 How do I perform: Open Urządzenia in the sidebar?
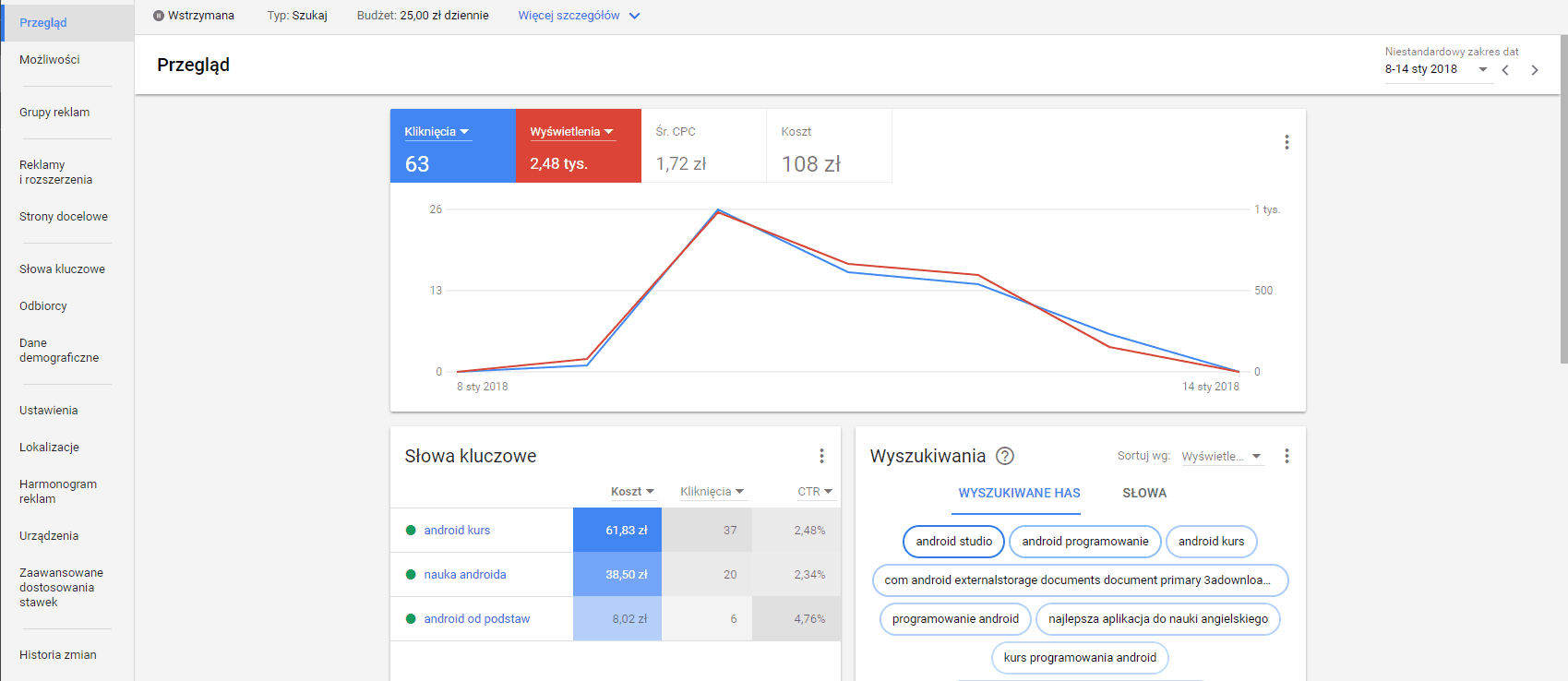click(48, 535)
